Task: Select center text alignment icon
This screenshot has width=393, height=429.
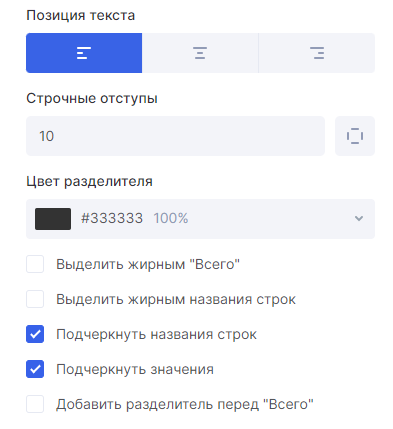Action: pyautogui.click(x=200, y=53)
